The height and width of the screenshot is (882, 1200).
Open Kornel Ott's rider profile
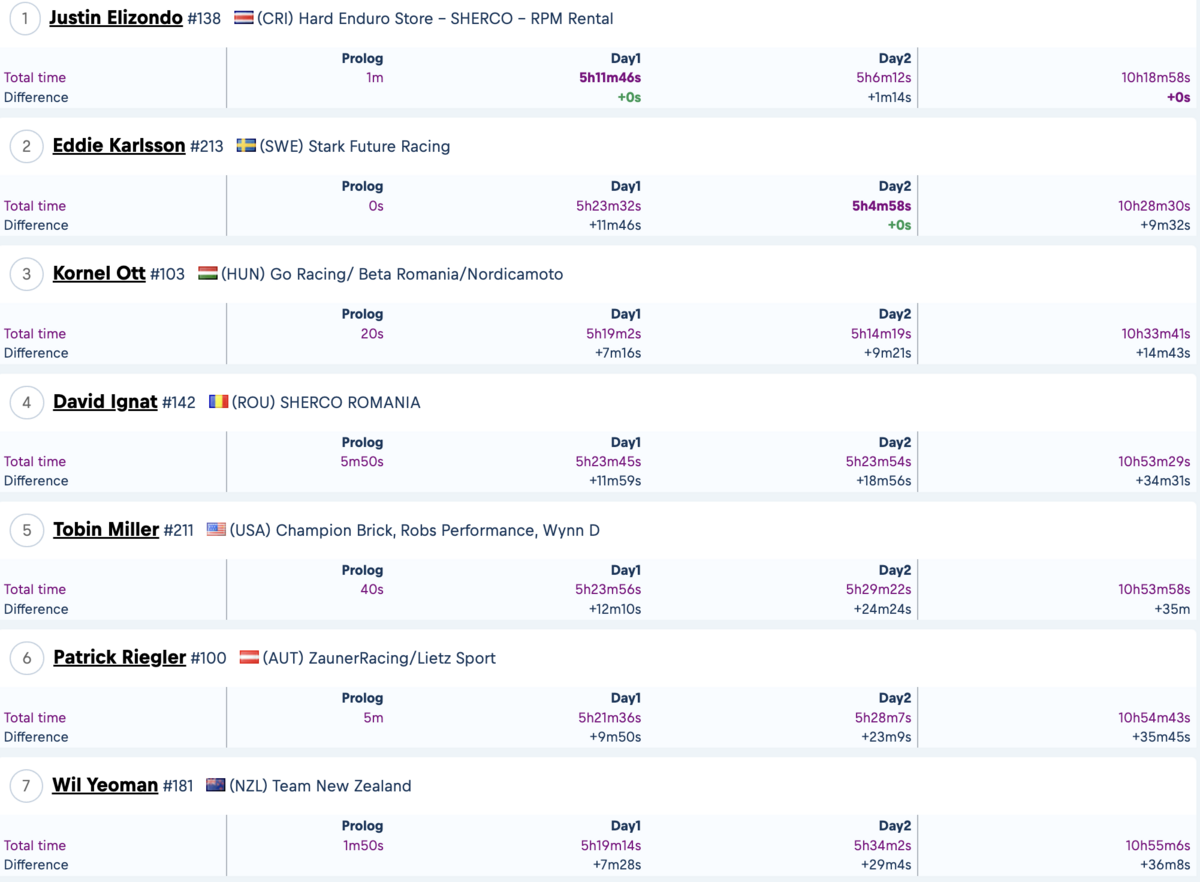point(99,274)
